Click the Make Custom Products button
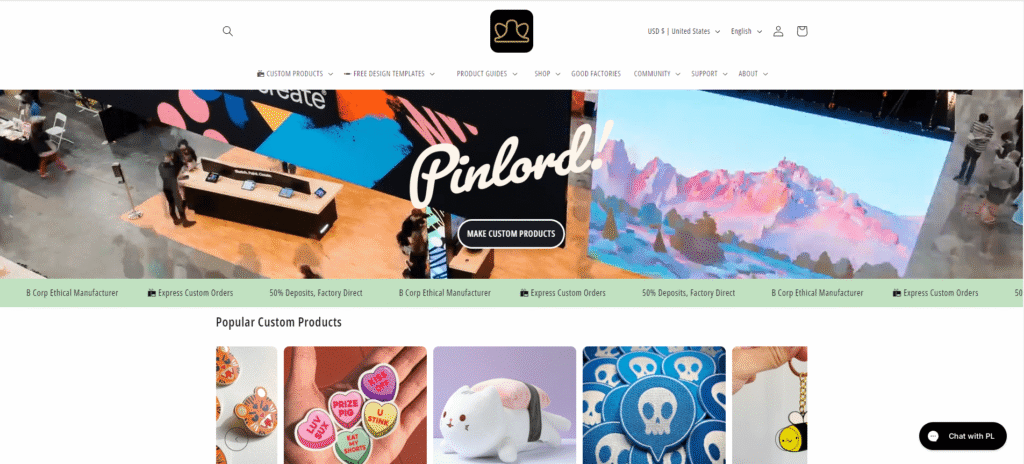 coord(511,234)
